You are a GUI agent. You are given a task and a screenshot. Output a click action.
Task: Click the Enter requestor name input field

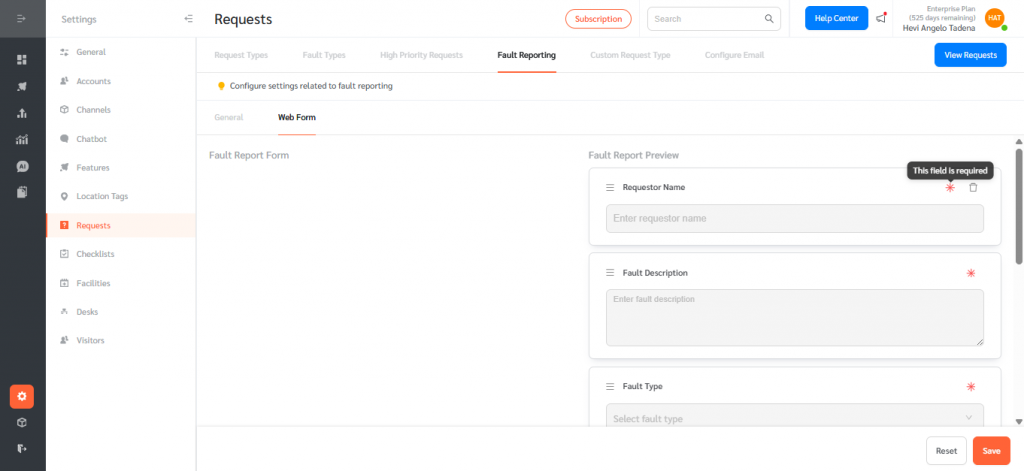(794, 218)
